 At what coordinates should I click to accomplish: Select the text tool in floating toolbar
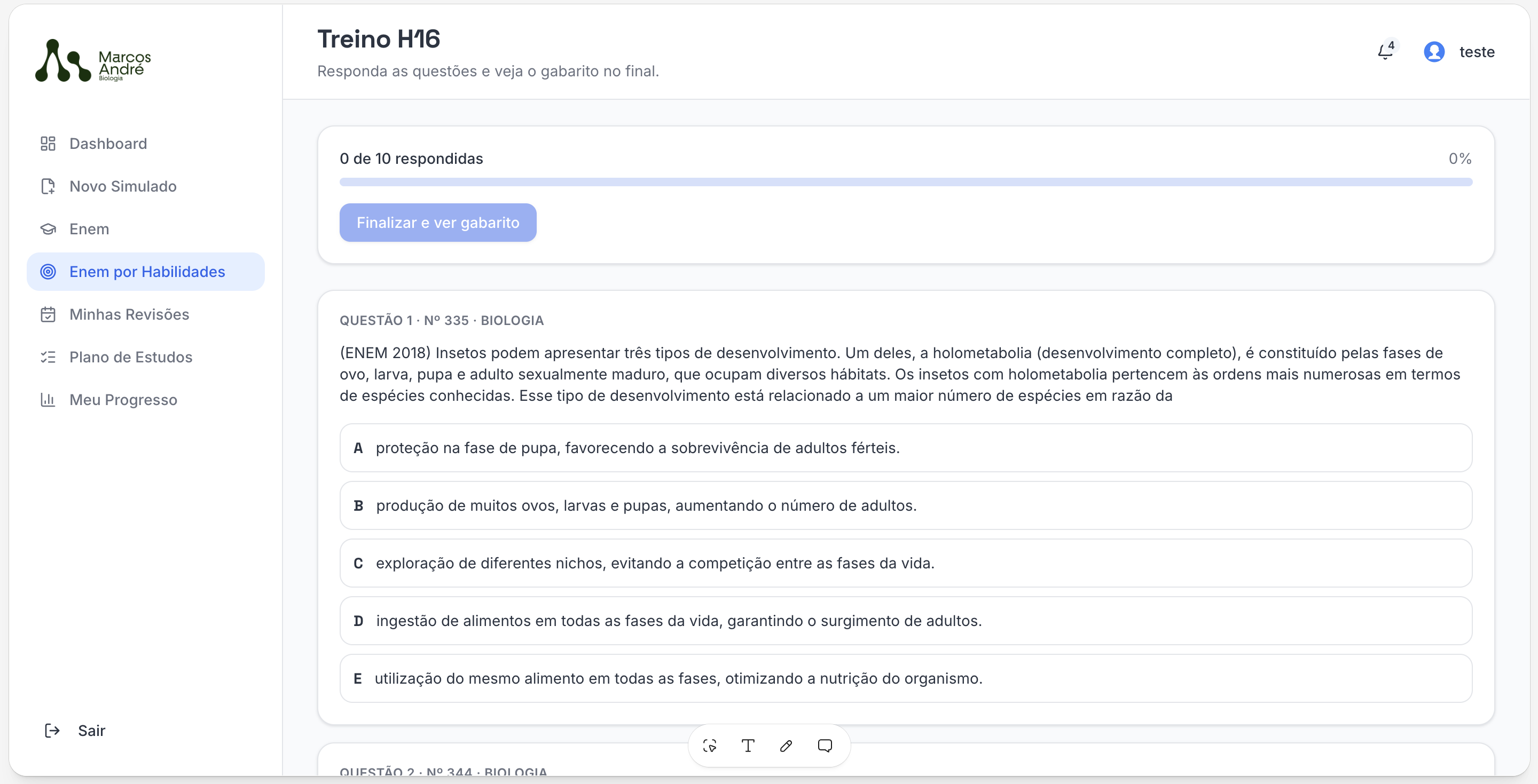[748, 745]
